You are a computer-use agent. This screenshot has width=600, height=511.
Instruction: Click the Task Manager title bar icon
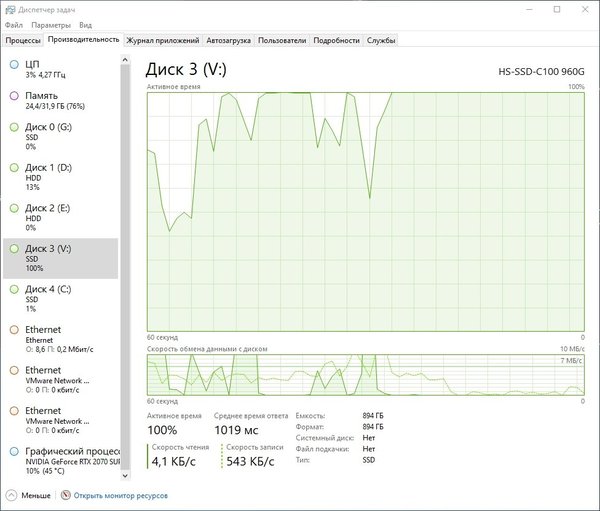pos(10,10)
